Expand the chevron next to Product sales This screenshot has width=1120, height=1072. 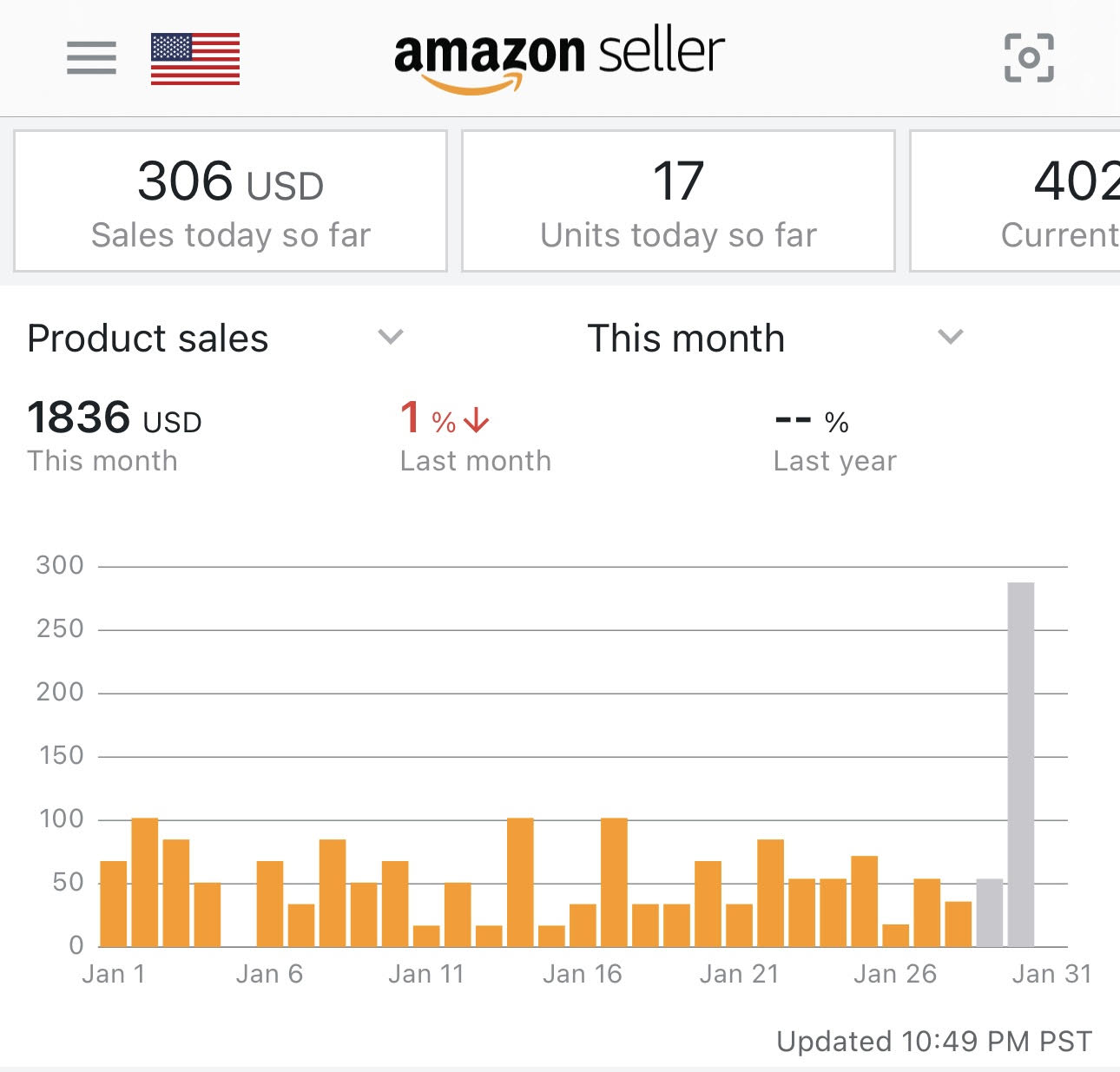(390, 337)
